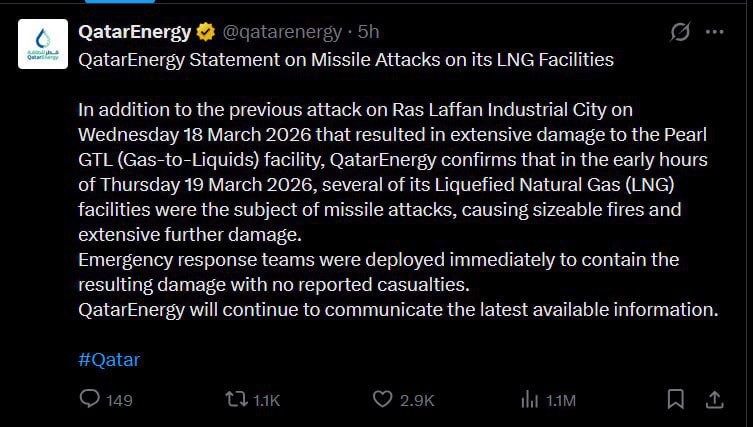Click the 2.9K likes count

point(417,400)
